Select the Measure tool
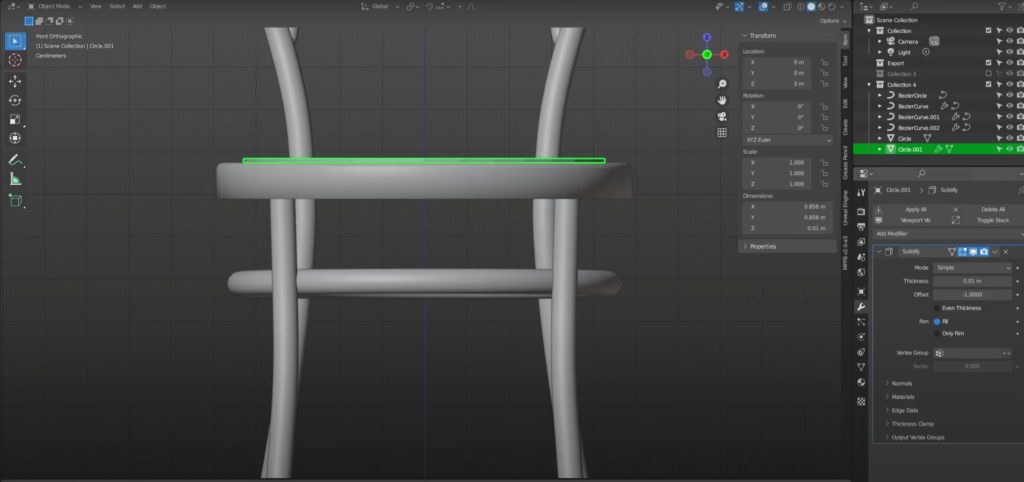The image size is (1024, 482). point(15,179)
